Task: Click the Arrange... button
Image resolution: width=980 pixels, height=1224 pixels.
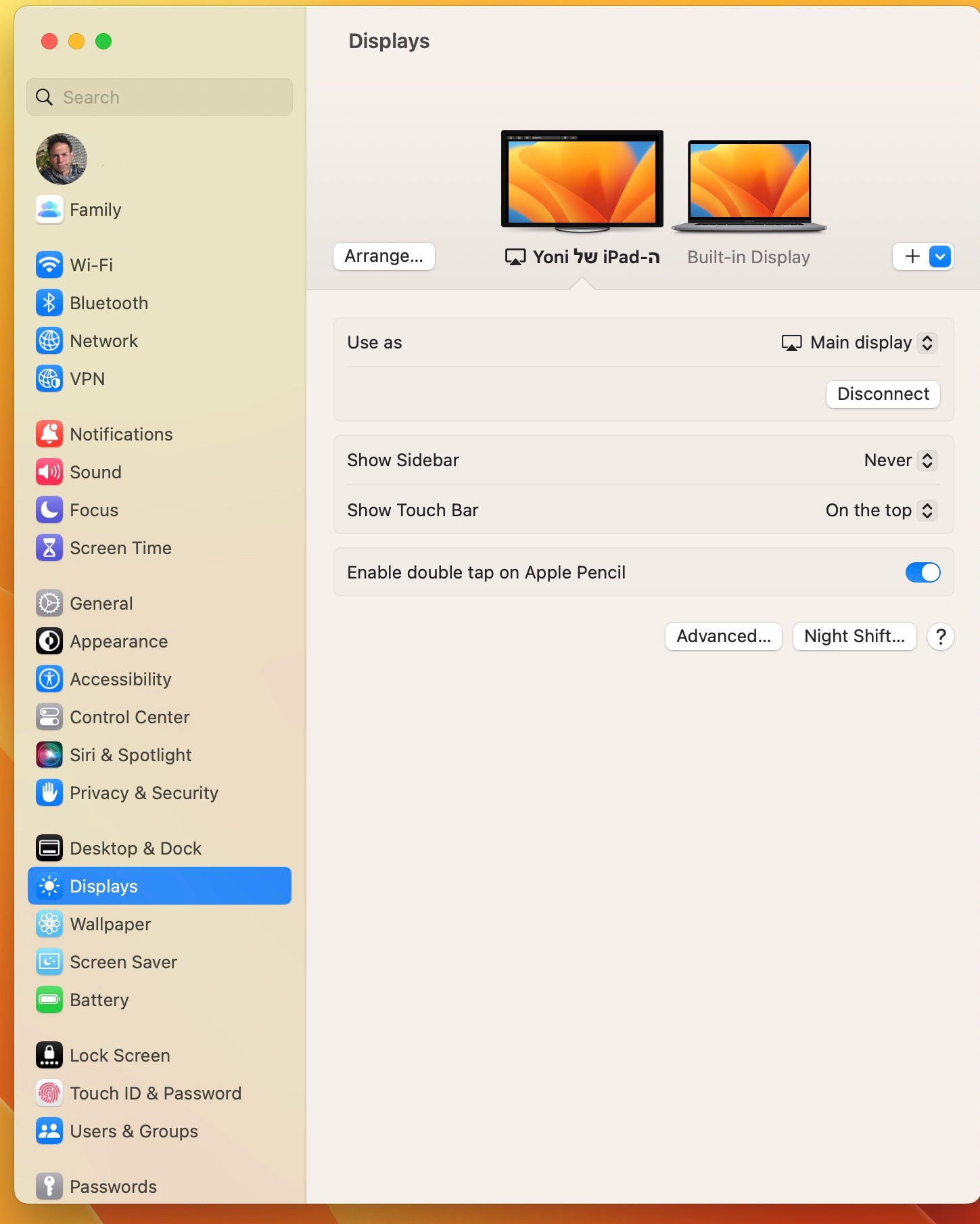Action: [x=383, y=256]
